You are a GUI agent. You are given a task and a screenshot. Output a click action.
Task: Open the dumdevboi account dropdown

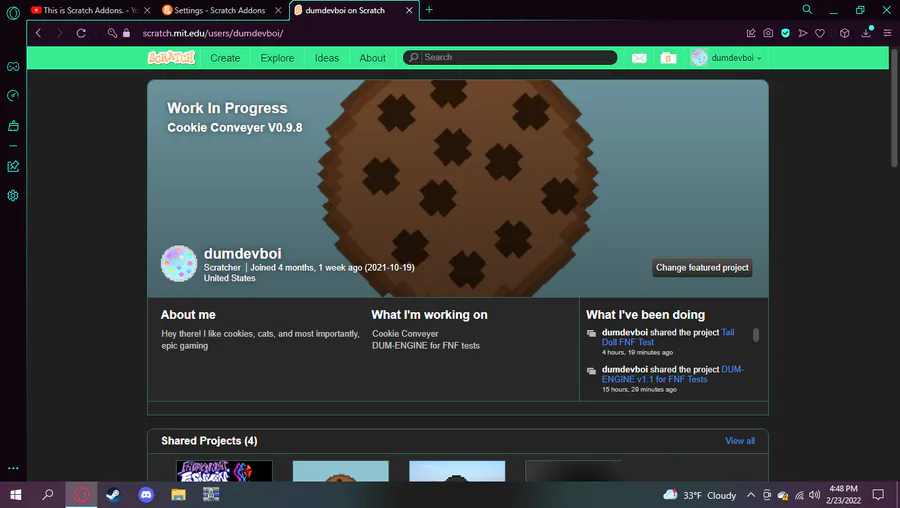(x=727, y=58)
